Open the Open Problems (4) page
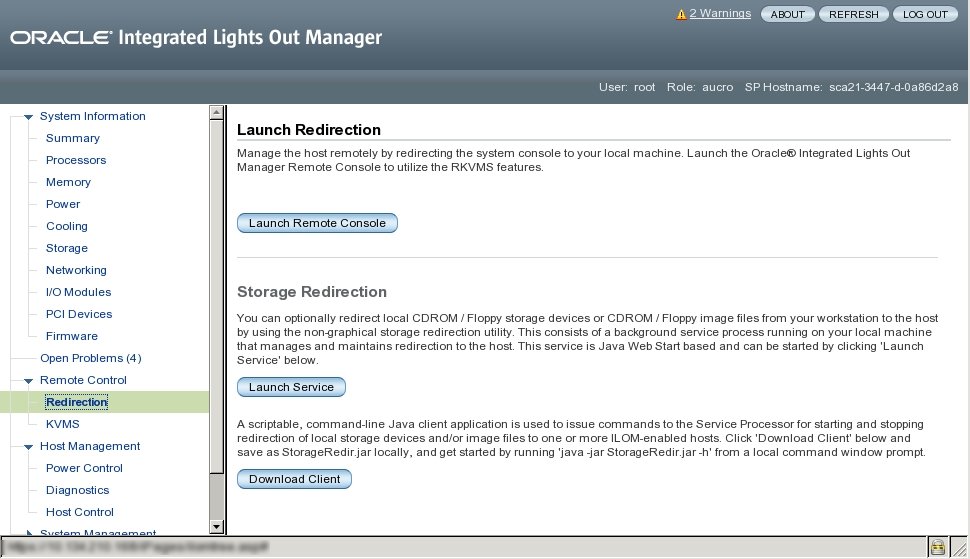Viewport: 970px width, 559px height. point(90,358)
